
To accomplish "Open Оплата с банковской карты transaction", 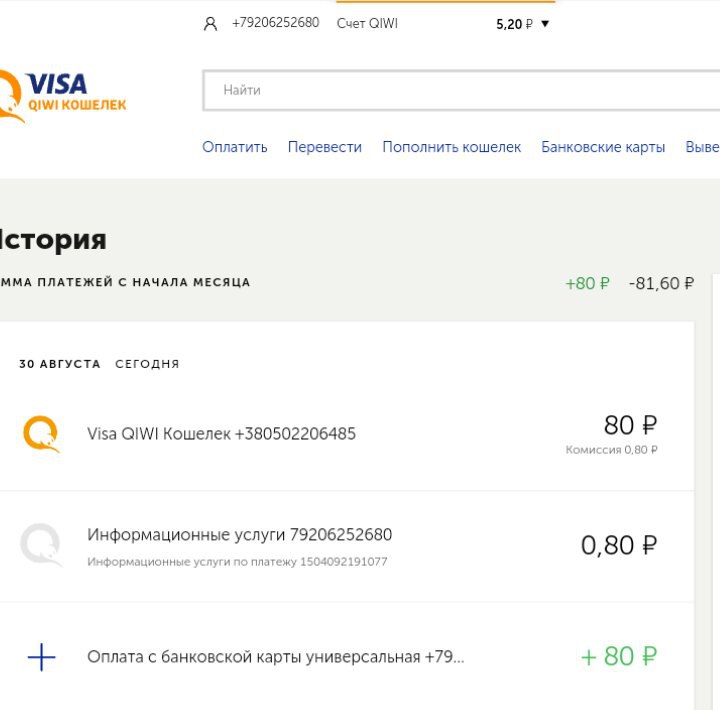I will (275, 657).
